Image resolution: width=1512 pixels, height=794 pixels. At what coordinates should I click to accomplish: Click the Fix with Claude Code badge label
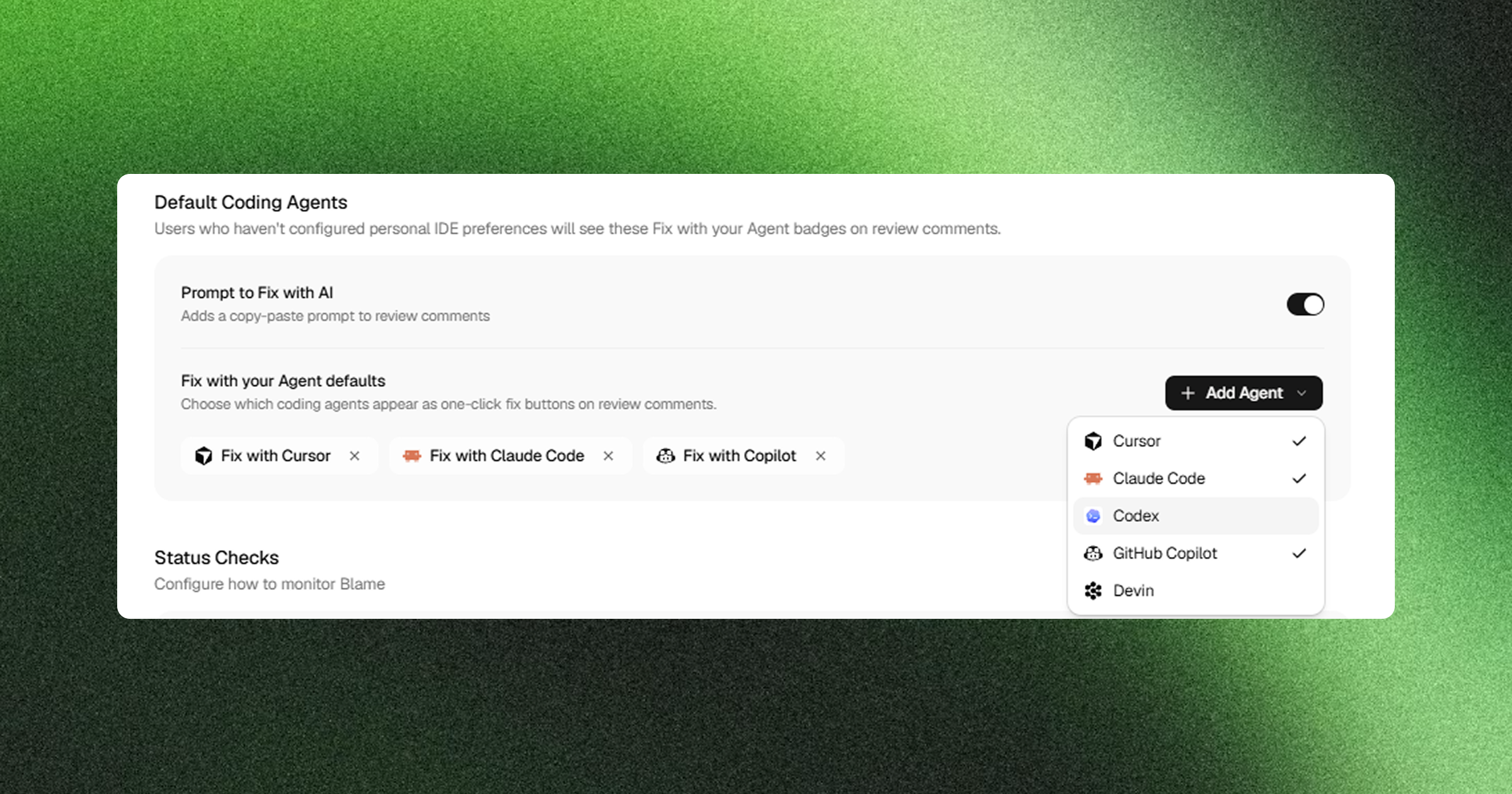[x=507, y=456]
